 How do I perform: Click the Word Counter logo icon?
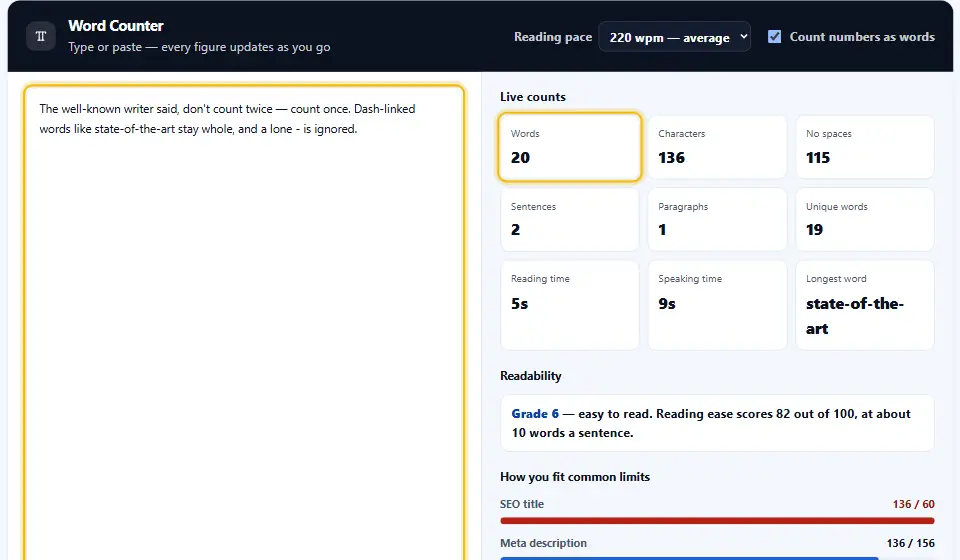point(41,36)
